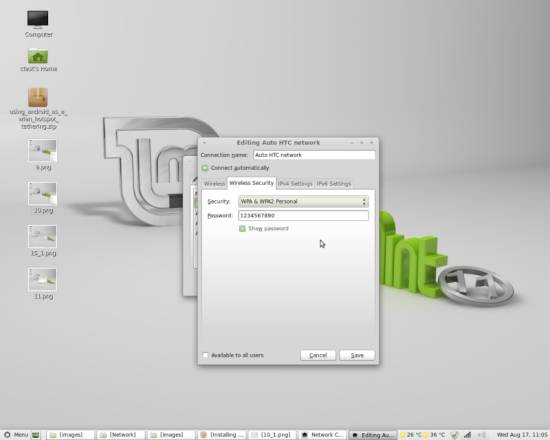Click the Connection name text field
The image size is (550, 440).
pos(314,155)
